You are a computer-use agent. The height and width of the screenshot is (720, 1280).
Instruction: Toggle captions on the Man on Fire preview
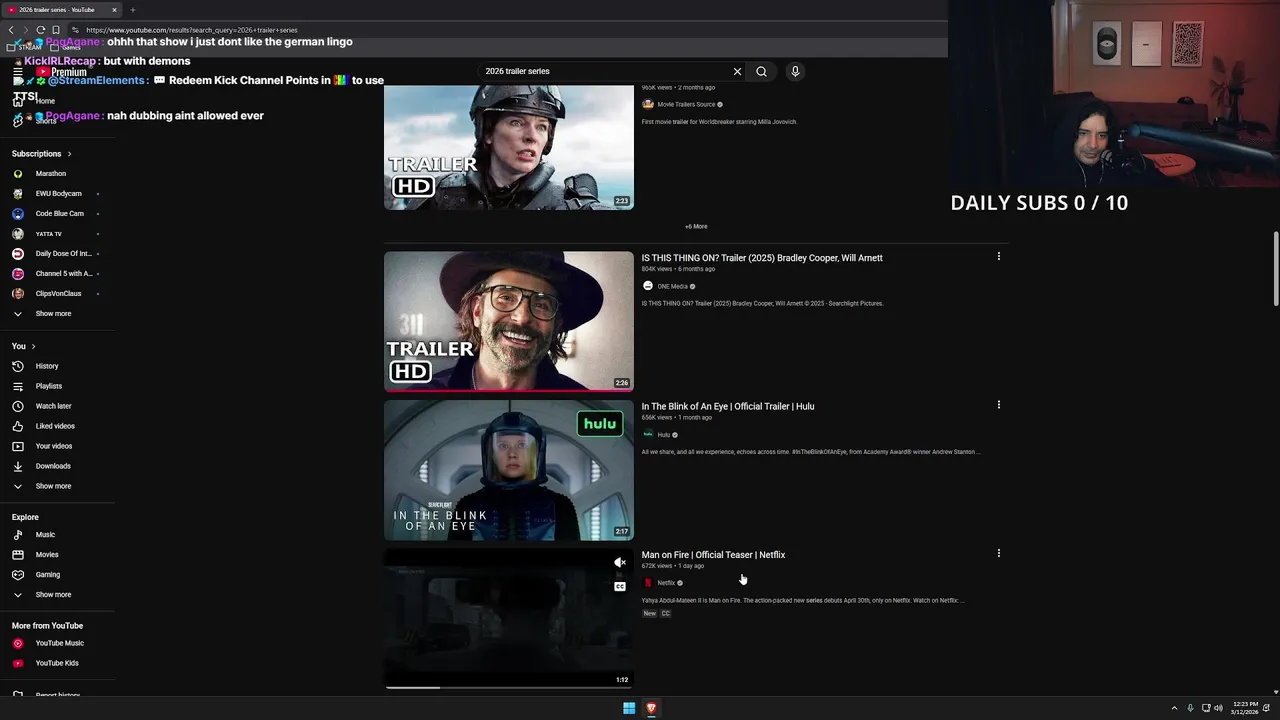[x=620, y=587]
